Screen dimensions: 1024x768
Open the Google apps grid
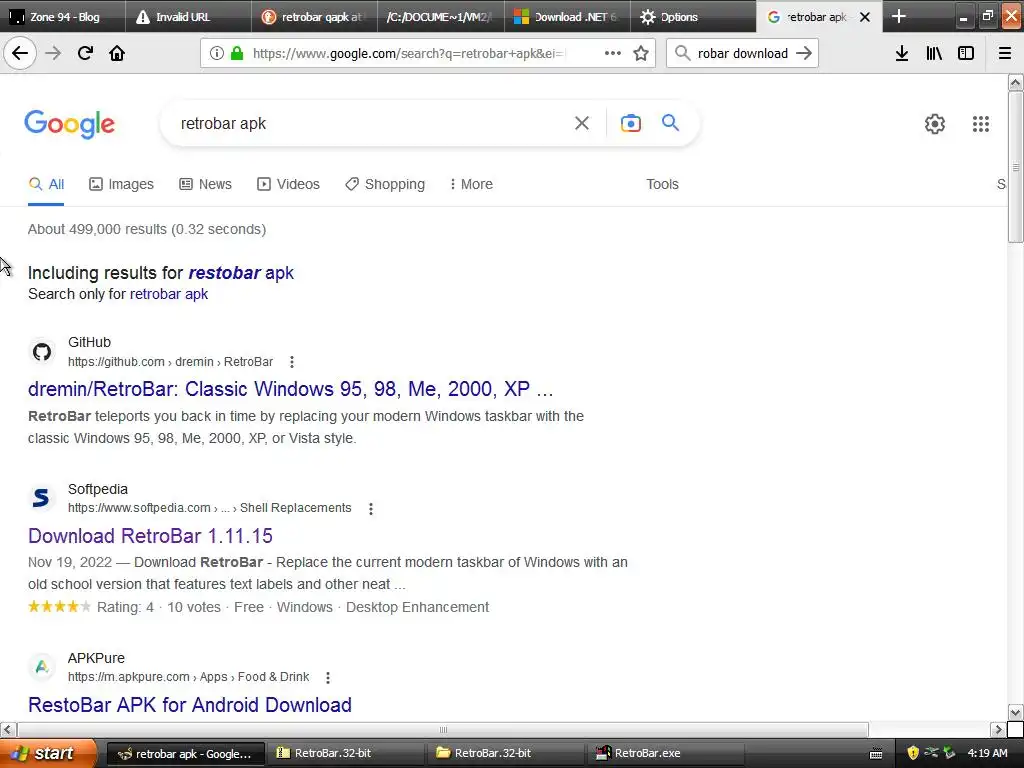[981, 123]
